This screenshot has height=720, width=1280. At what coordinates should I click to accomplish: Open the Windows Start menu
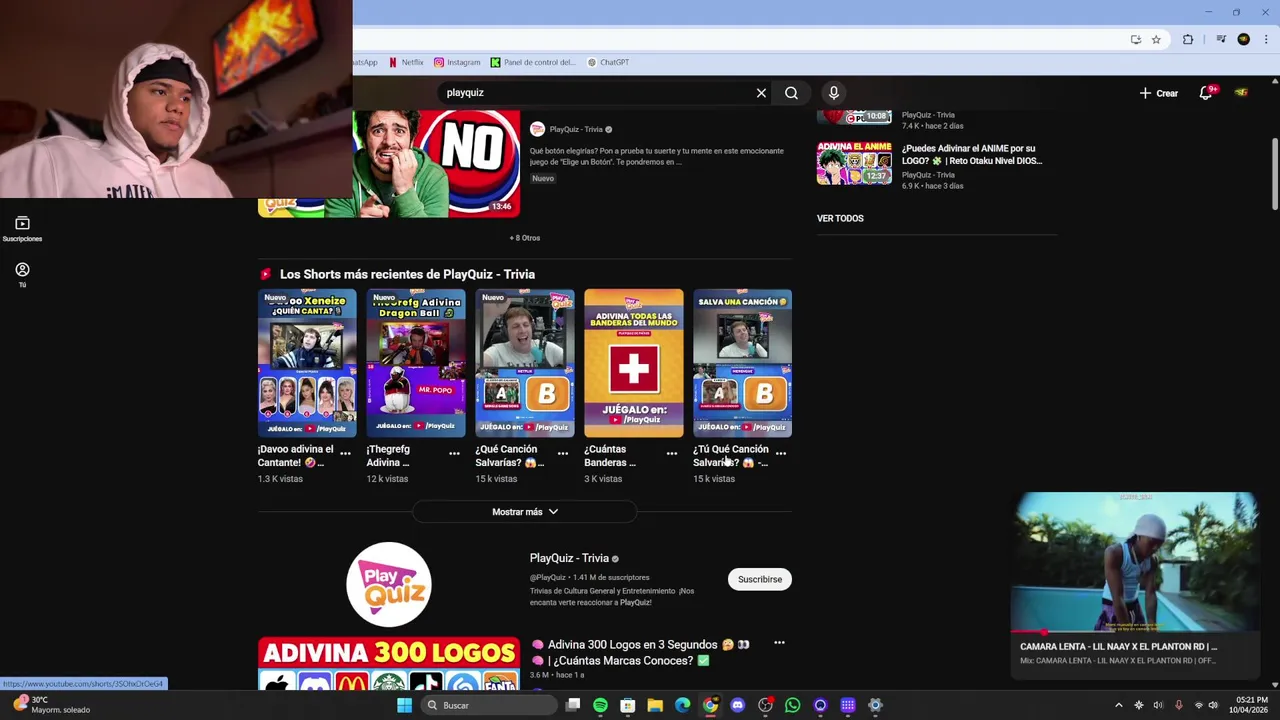[x=404, y=705]
